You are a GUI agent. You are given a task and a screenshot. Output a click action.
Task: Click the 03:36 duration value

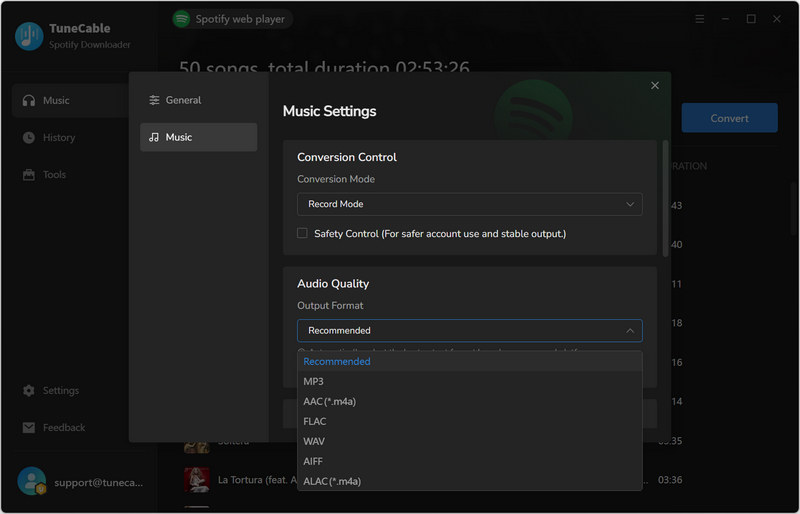tap(670, 480)
